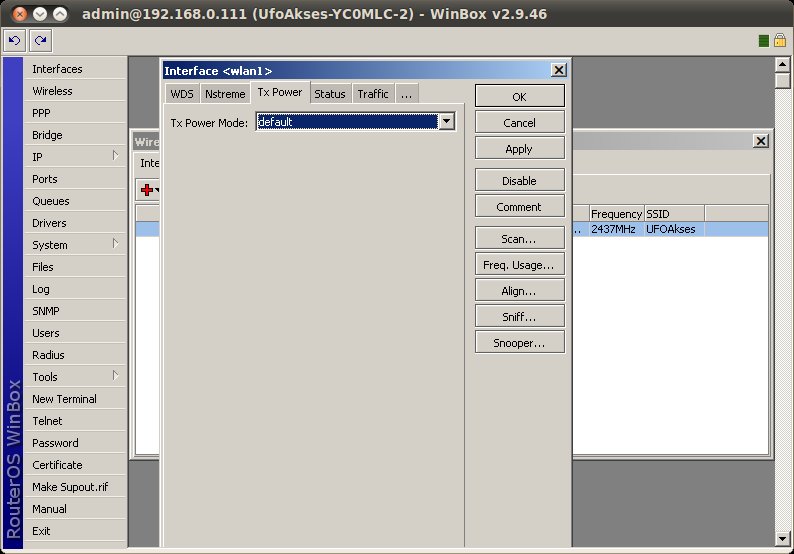Open the Certificate menu item
Screen dimensions: 794x554
(x=75, y=464)
